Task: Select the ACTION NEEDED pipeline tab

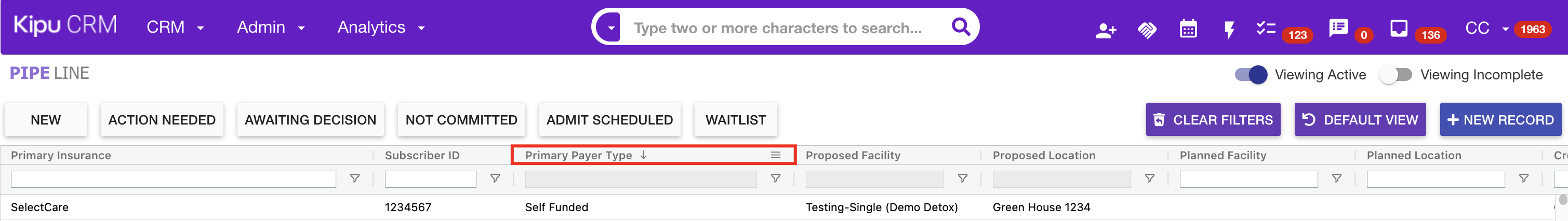Action: coord(162,120)
